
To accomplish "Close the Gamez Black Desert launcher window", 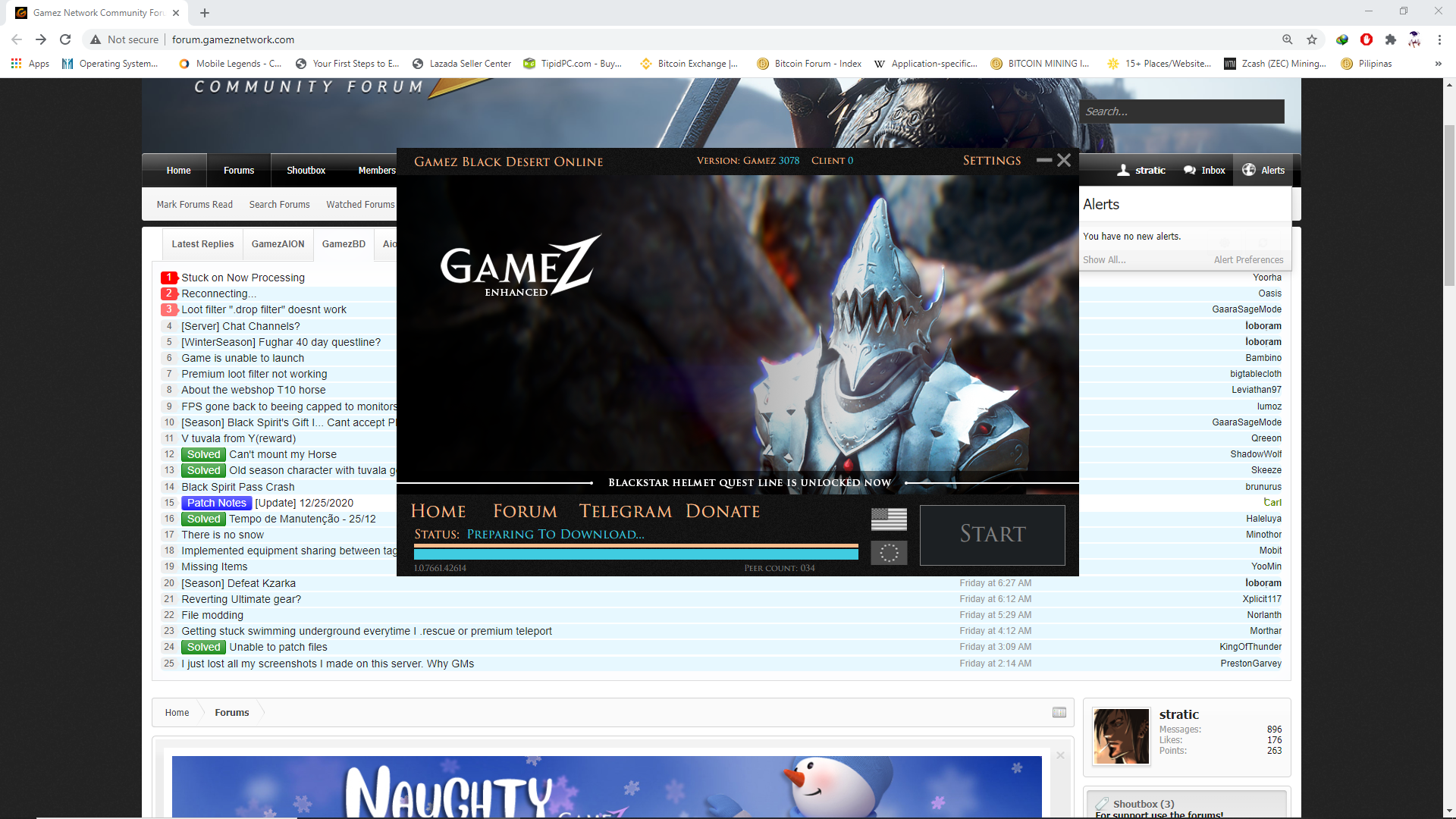I will [1064, 160].
